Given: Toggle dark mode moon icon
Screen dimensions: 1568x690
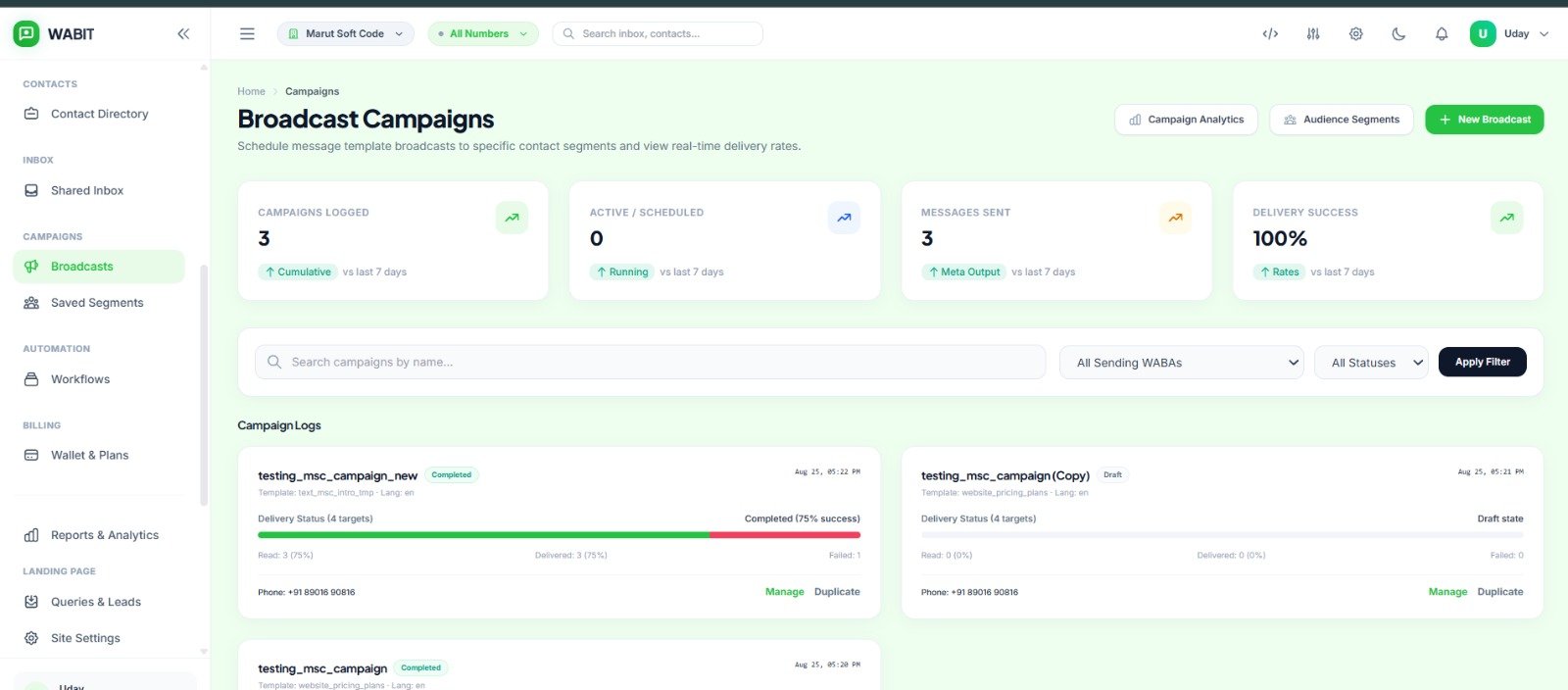Looking at the screenshot, I should 1398,34.
